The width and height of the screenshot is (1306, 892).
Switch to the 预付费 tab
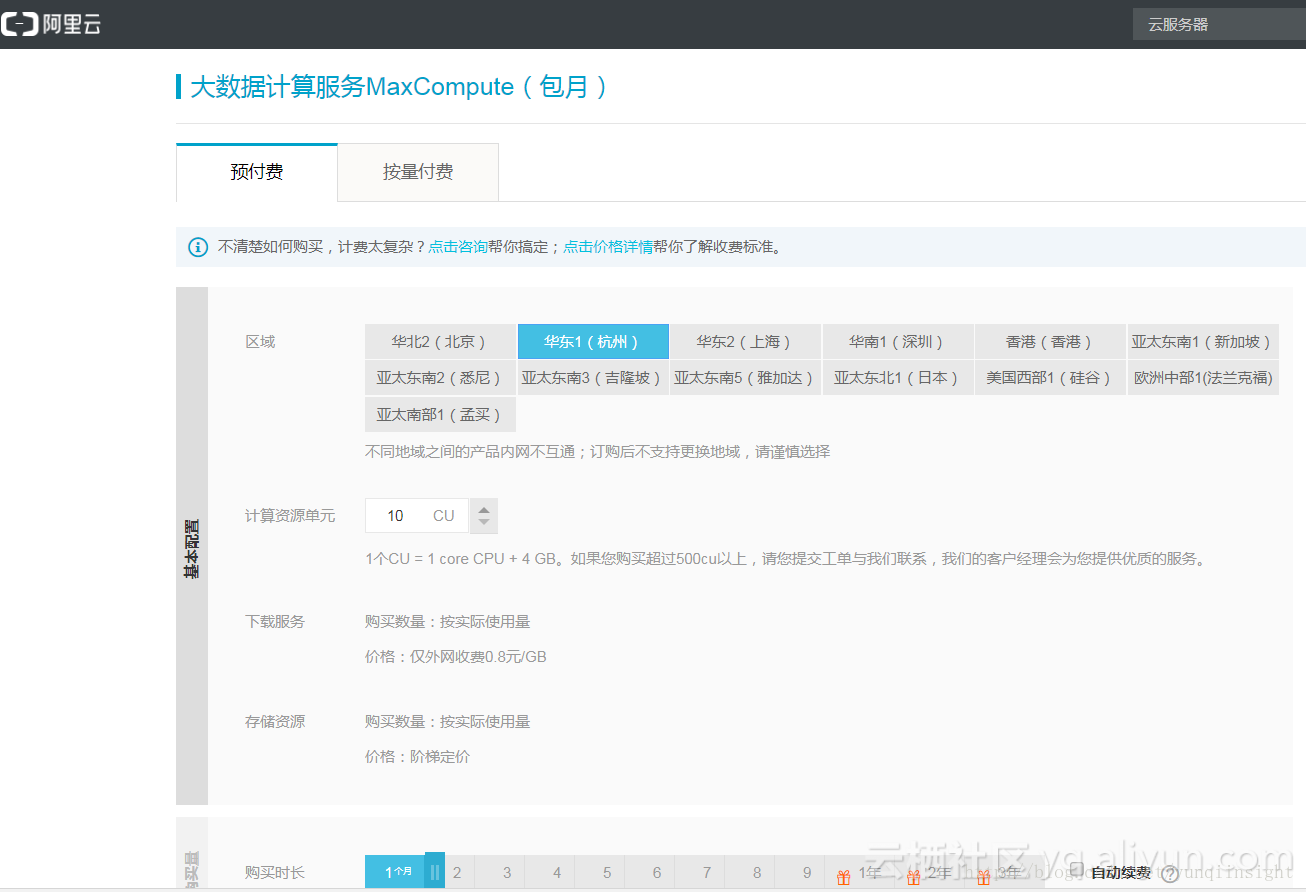[256, 171]
